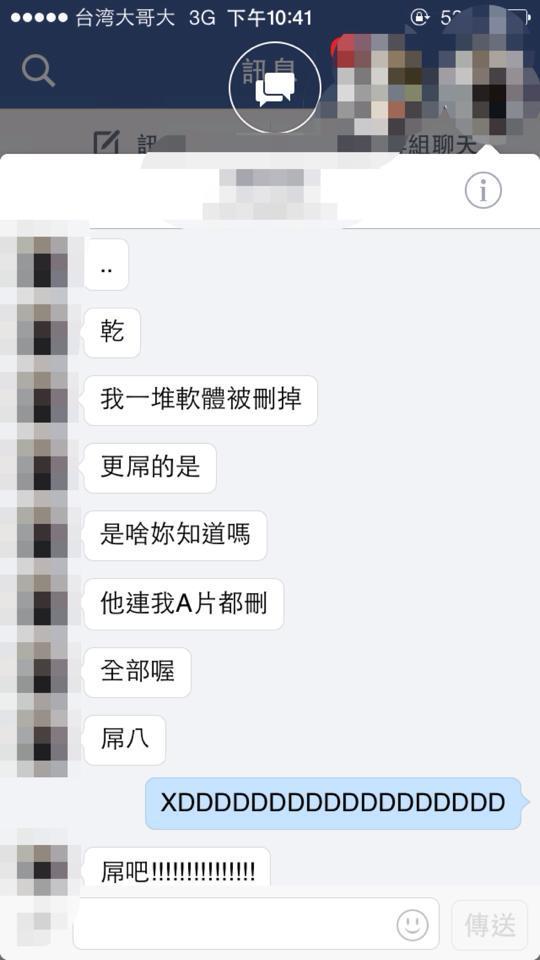Tap the XDDDD blue message bubble
Screen dimensions: 540x960
pyautogui.click(x=332, y=803)
